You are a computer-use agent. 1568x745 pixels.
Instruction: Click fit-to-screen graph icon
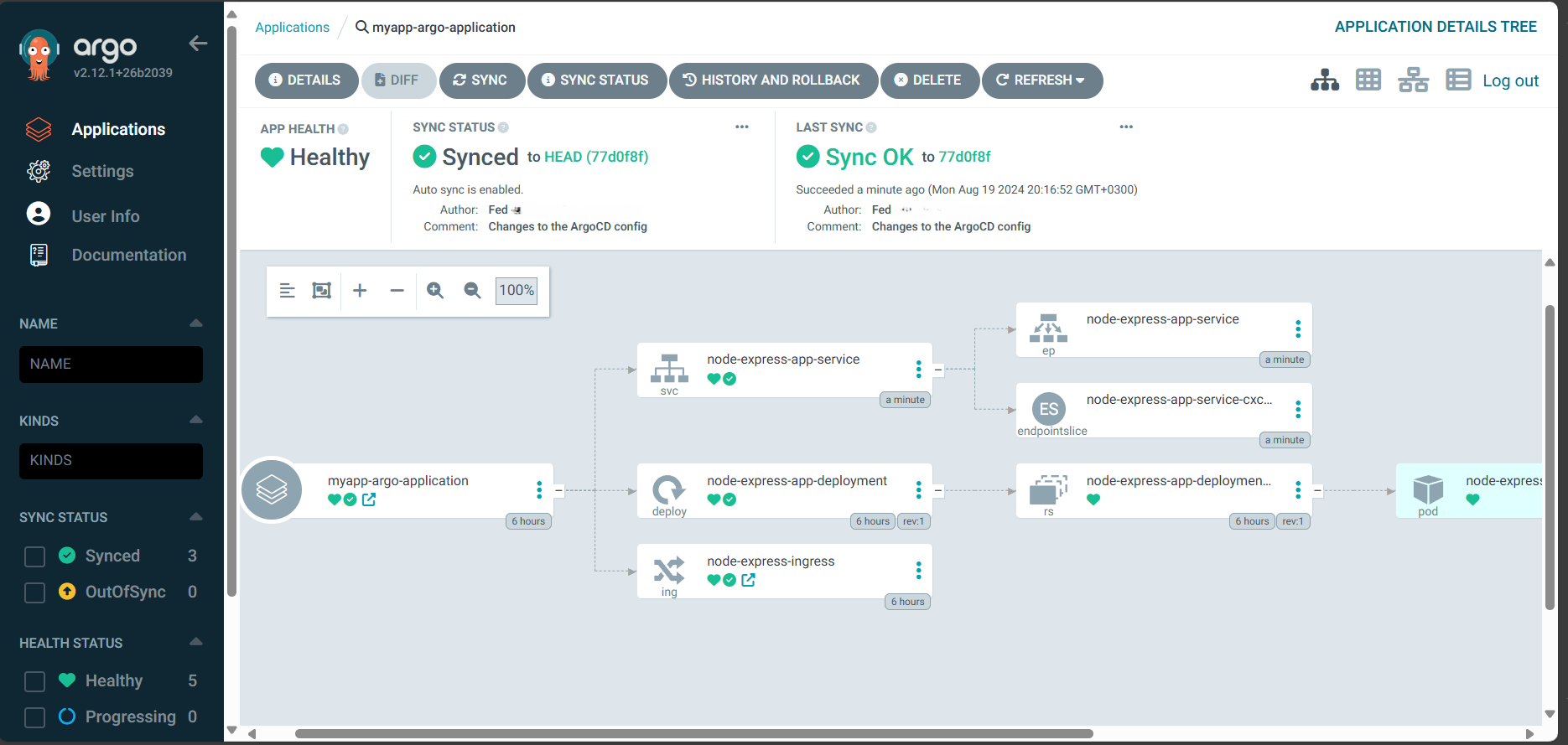coord(321,291)
